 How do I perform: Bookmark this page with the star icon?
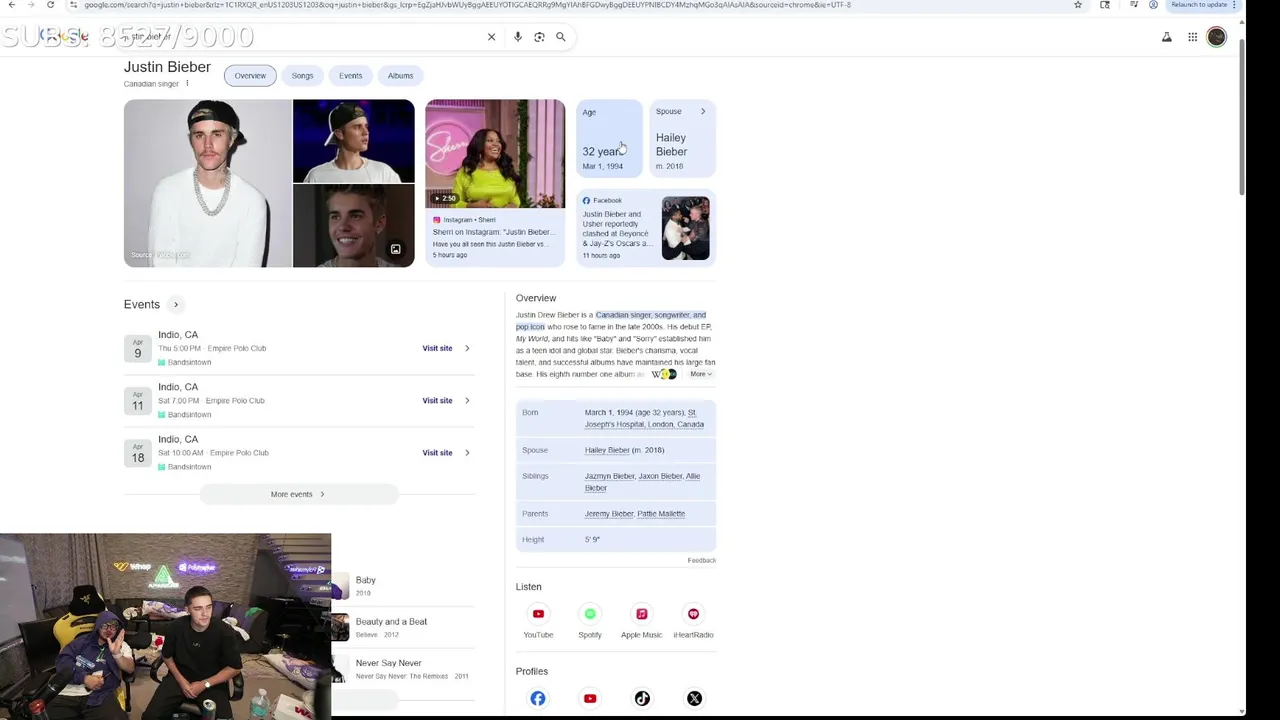tap(1077, 5)
